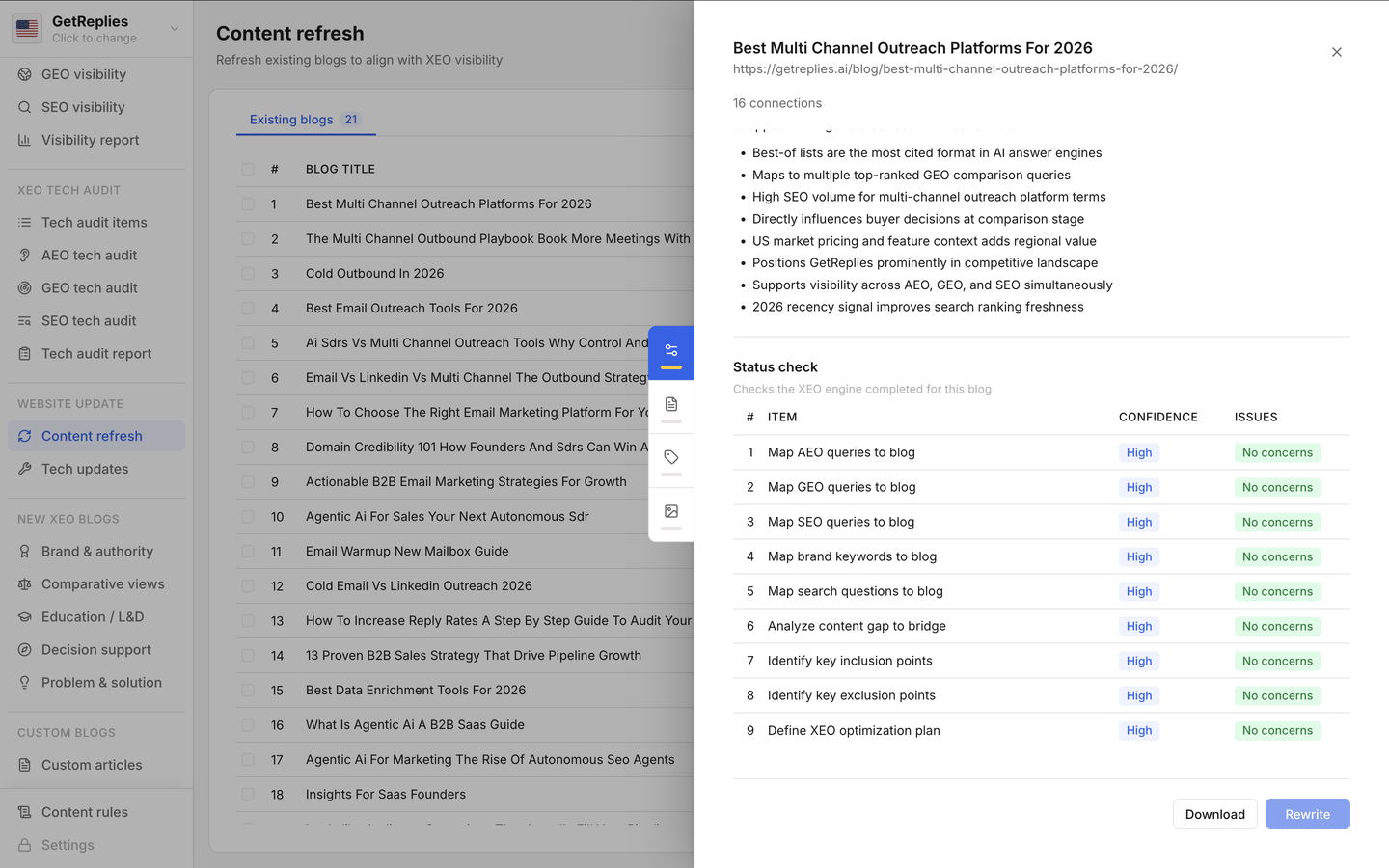This screenshot has height=868, width=1389.
Task: Open blog Agentic Ai For Sales Your Next Autonomous Sdr
Action: (447, 517)
